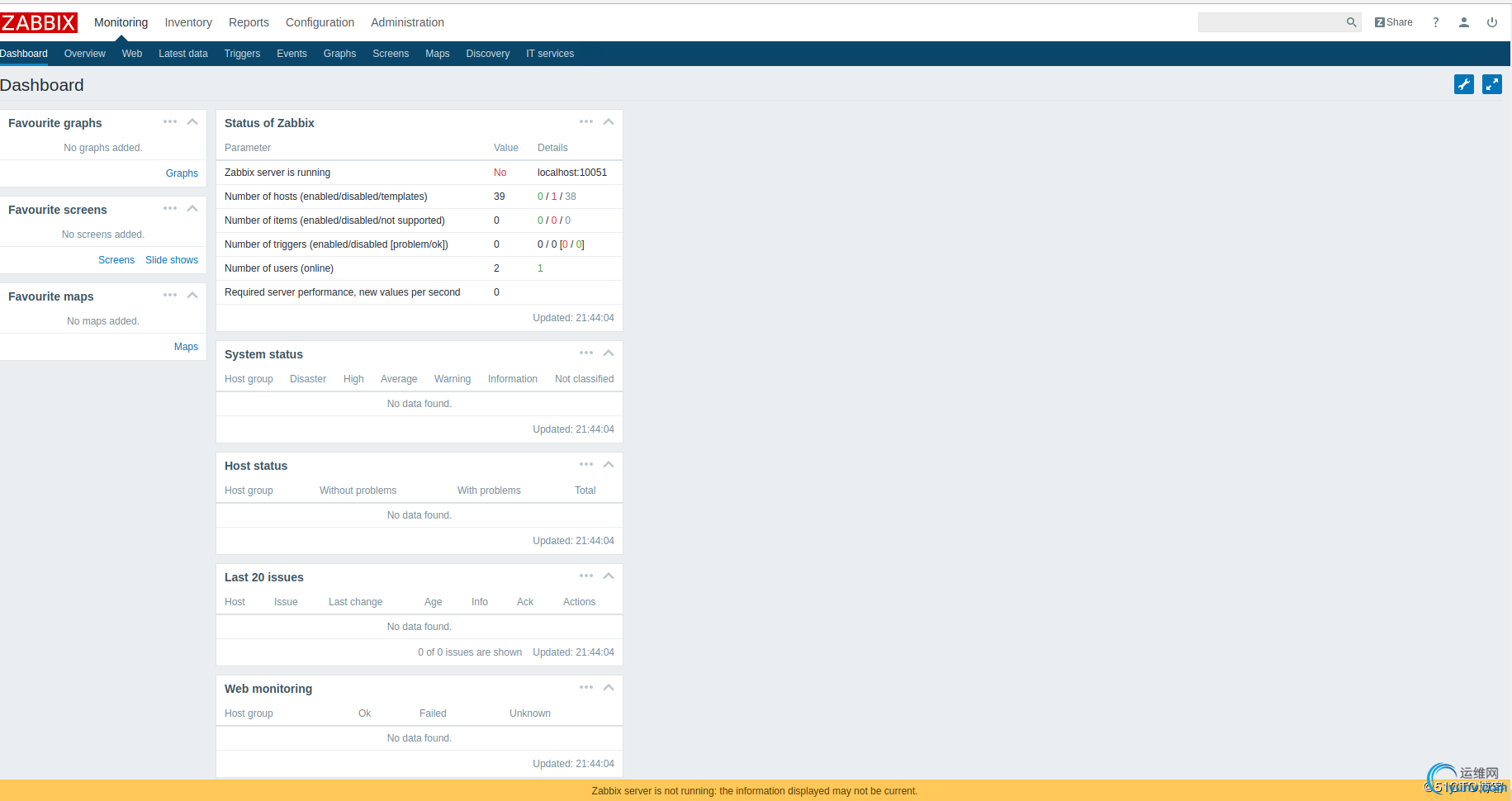Select the Dashboard submenu tab

click(24, 54)
